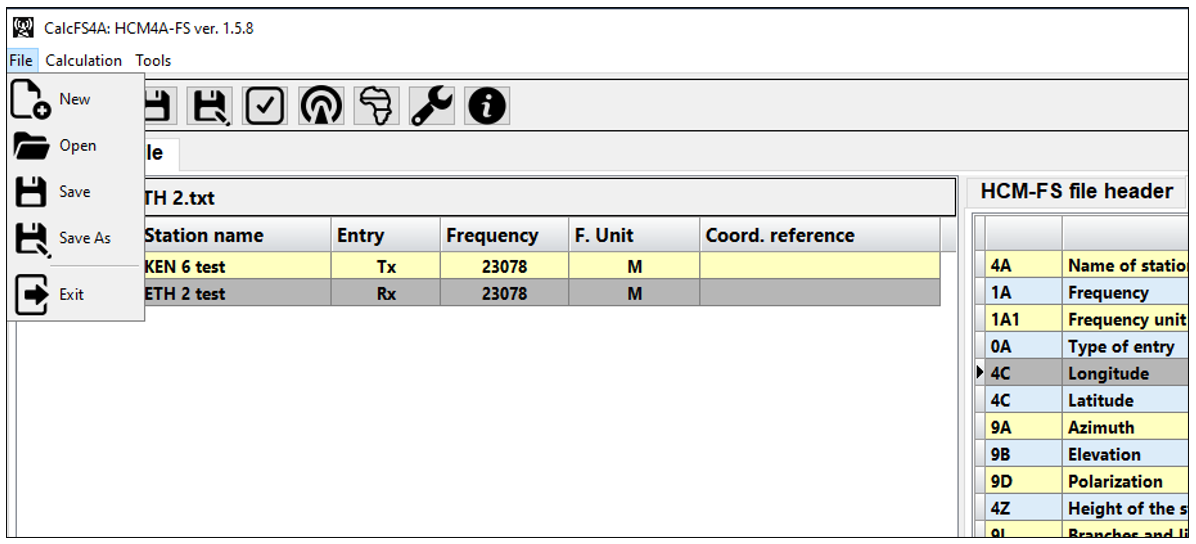Click the HCM-FS file header title
This screenshot has height=544, width=1196.
point(1076,192)
